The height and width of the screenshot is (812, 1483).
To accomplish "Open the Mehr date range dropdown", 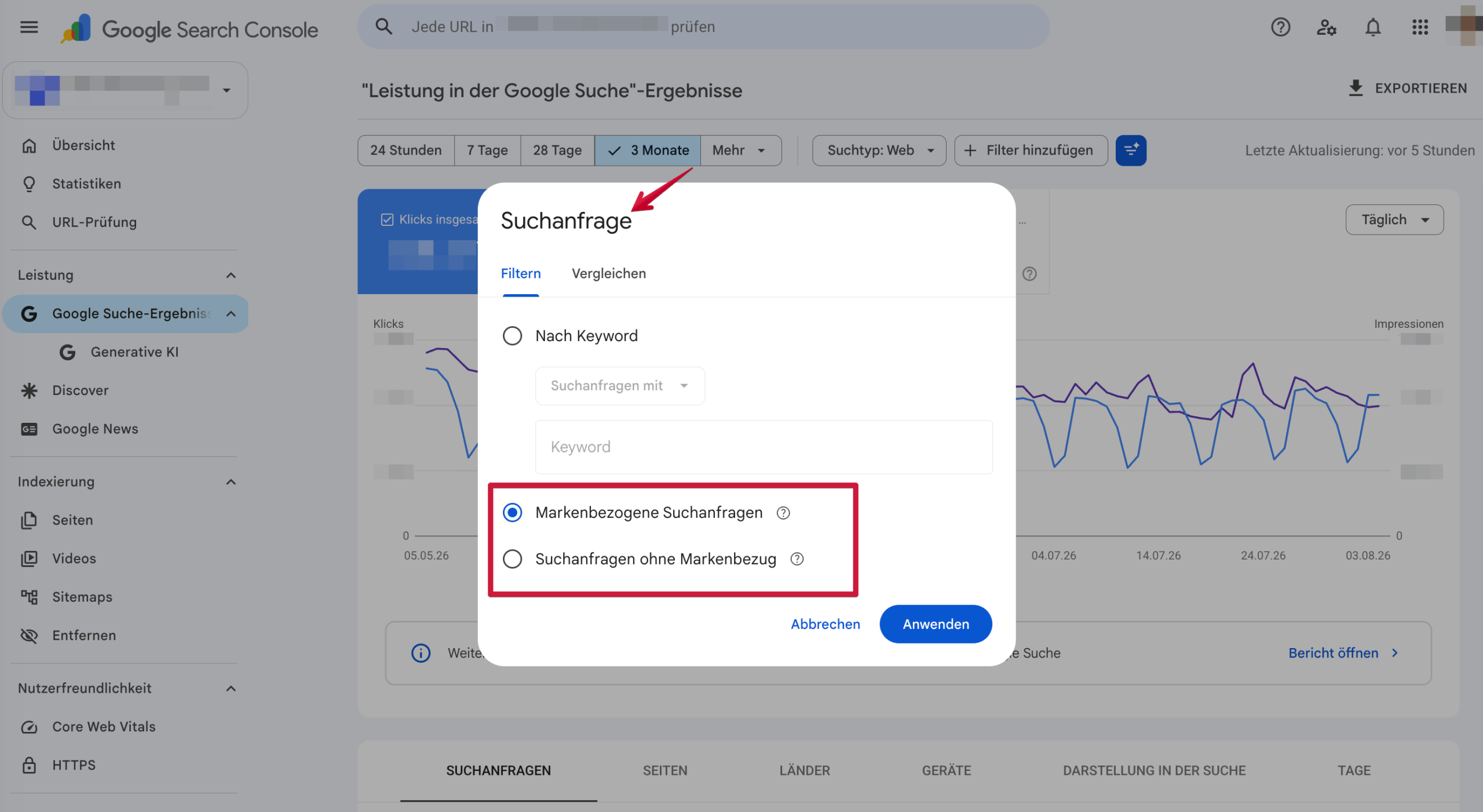I will tap(741, 151).
